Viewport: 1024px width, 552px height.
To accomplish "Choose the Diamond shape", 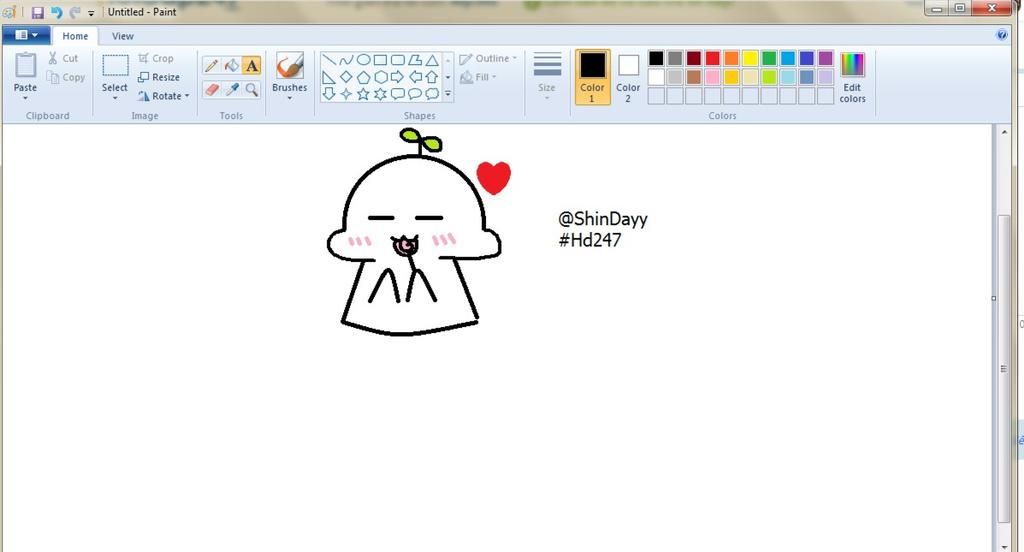I will (x=346, y=77).
